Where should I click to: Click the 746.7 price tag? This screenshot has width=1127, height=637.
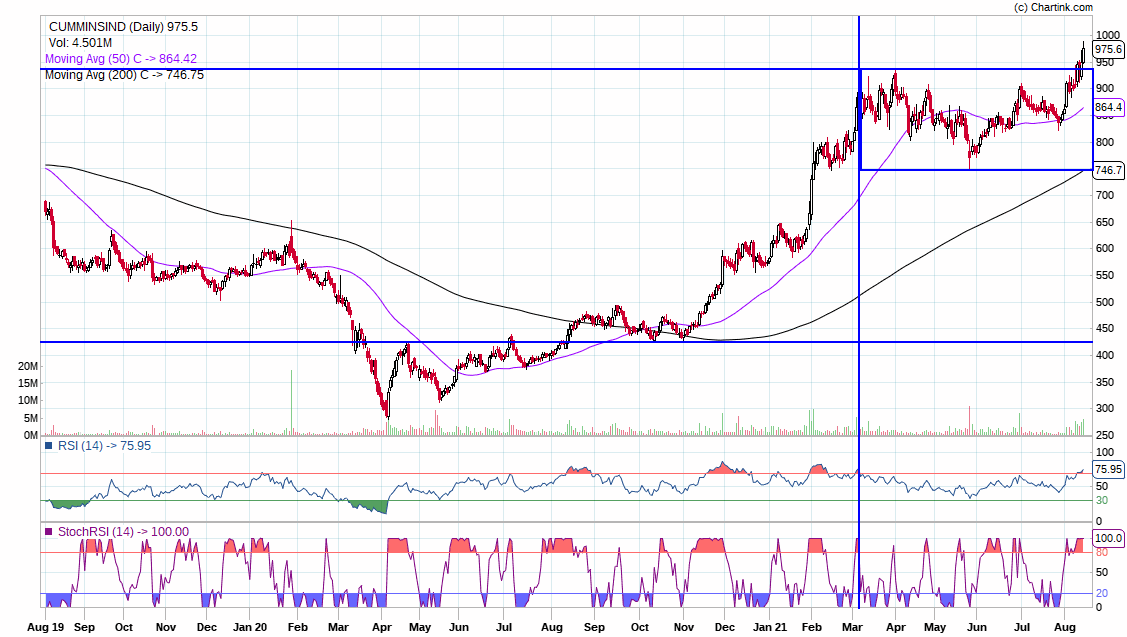[x=1108, y=170]
